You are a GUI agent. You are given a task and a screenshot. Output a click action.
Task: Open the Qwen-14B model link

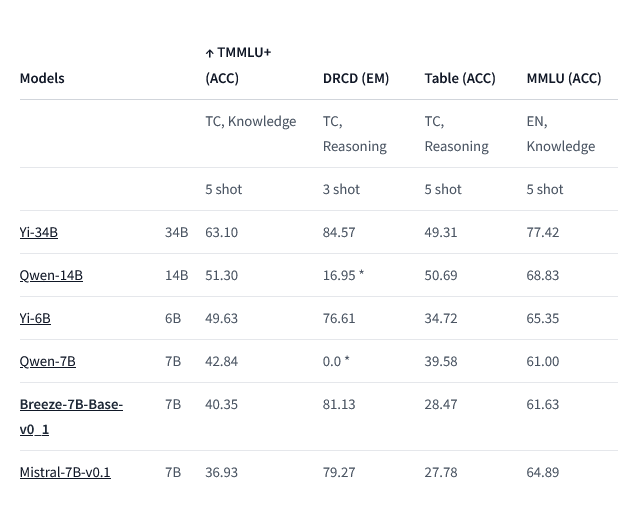51,275
